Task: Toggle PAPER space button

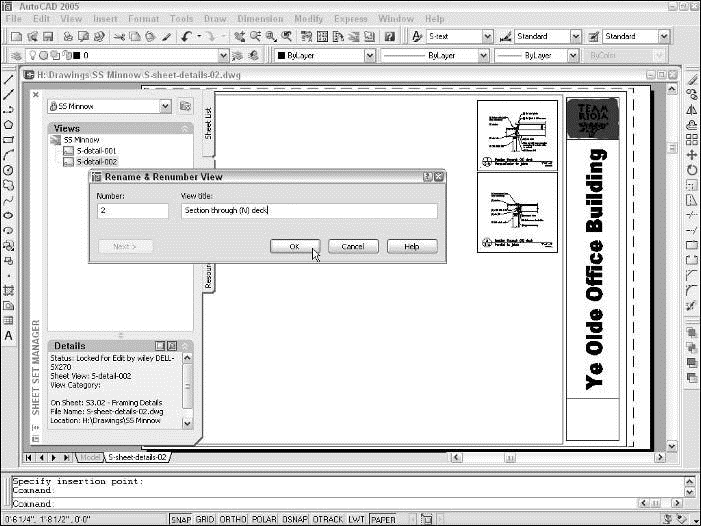Action: pyautogui.click(x=383, y=519)
